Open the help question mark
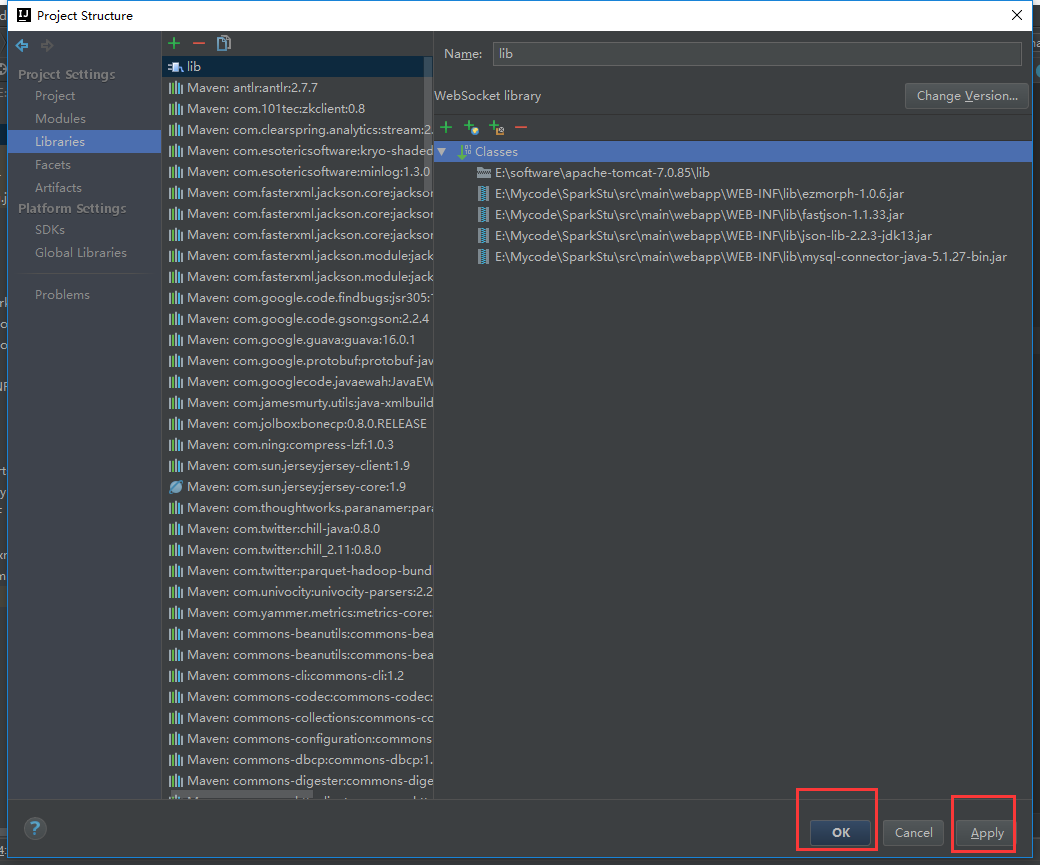Image resolution: width=1040 pixels, height=865 pixels. 35,828
